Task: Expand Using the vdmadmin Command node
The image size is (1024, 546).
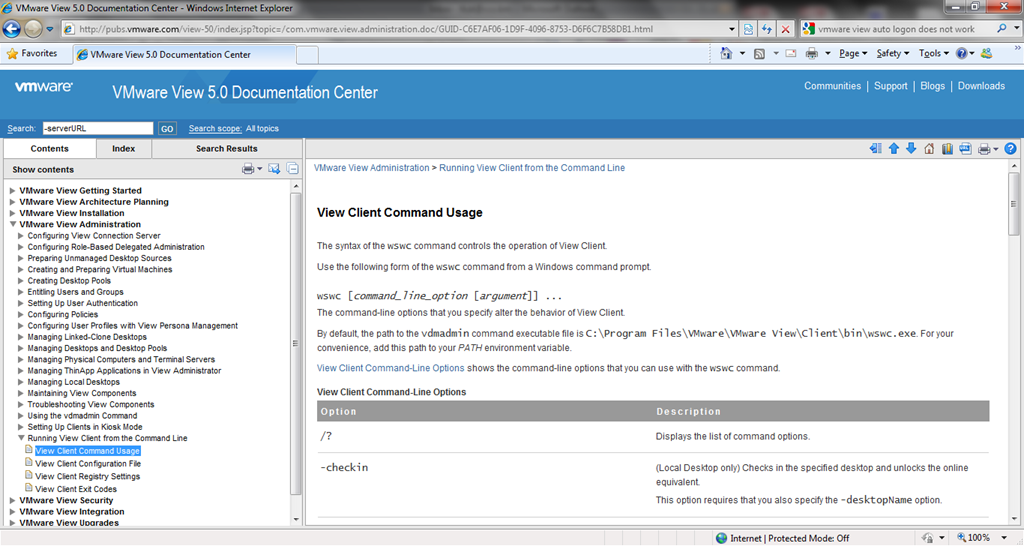Action: pos(21,415)
